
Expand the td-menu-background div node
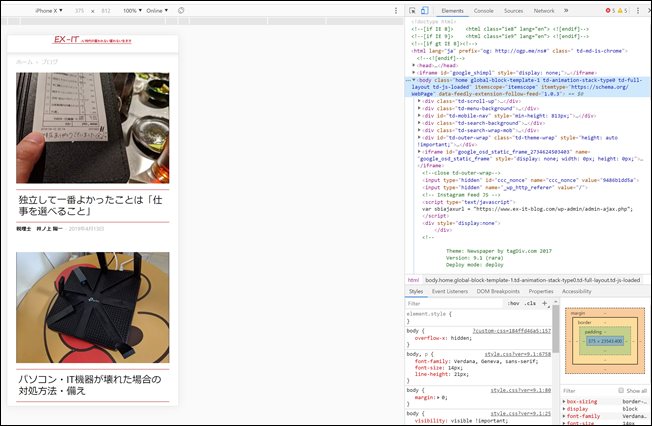419,108
